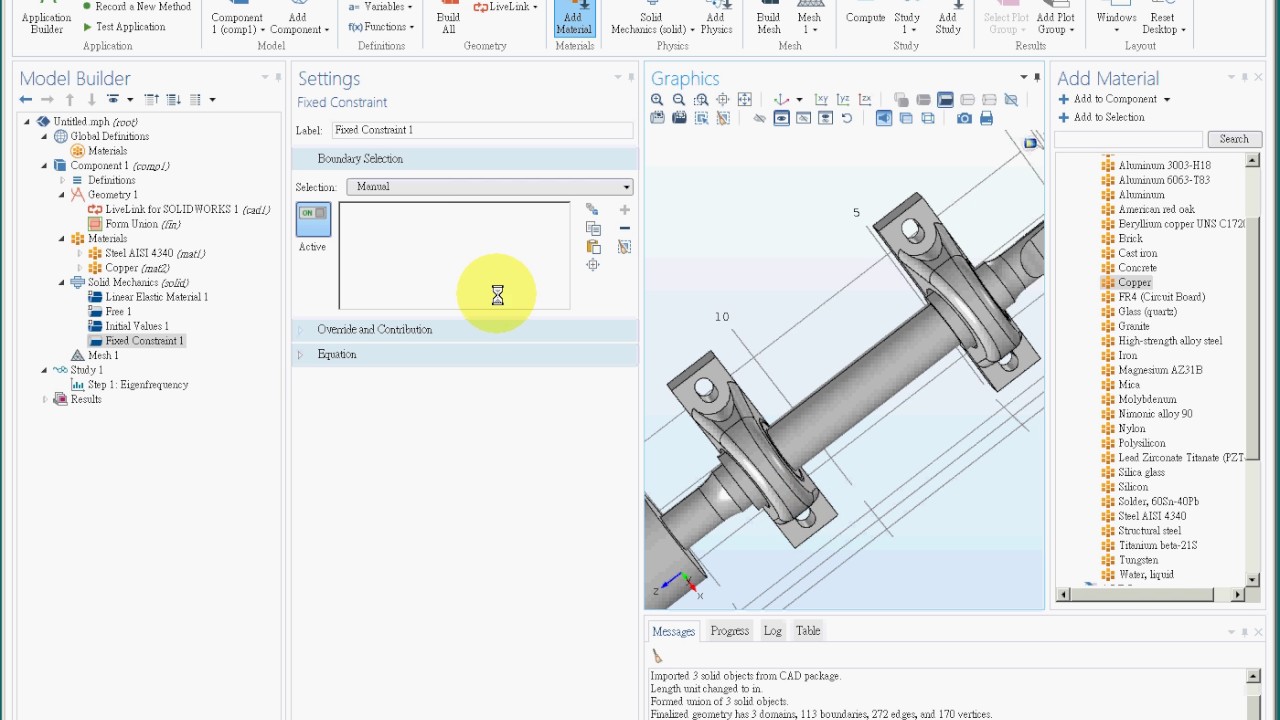Select the LiveLink for SOLIDWORKS 1 node
Viewport: 1280px width, 720px height.
pos(179,210)
